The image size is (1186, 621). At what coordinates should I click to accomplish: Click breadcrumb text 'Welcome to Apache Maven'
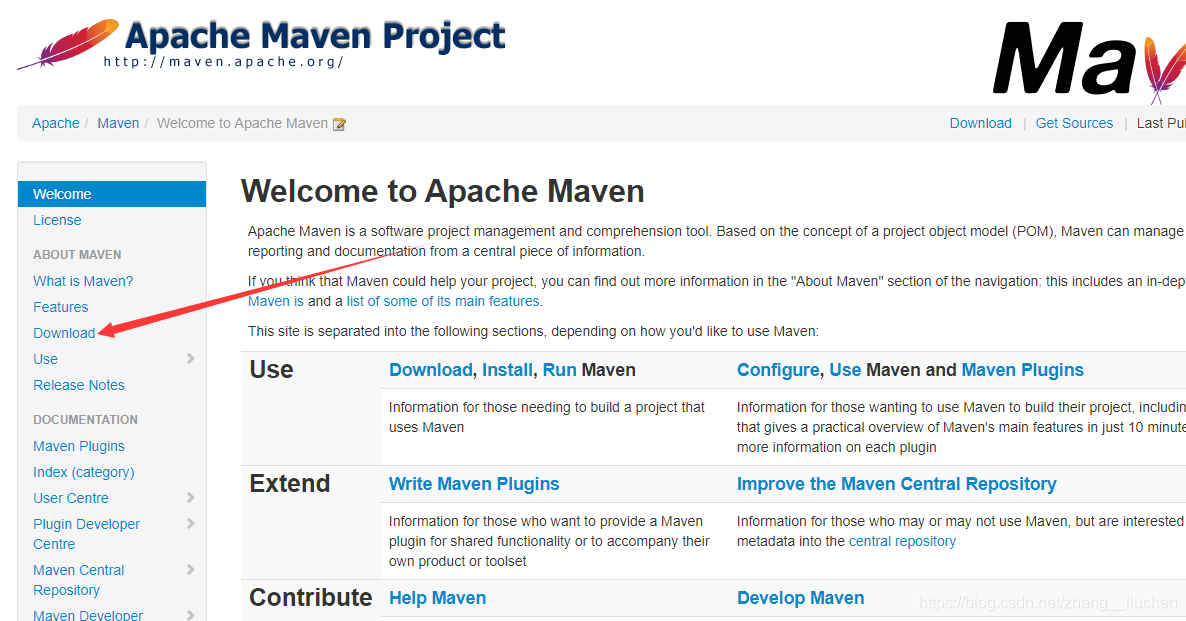click(x=242, y=123)
